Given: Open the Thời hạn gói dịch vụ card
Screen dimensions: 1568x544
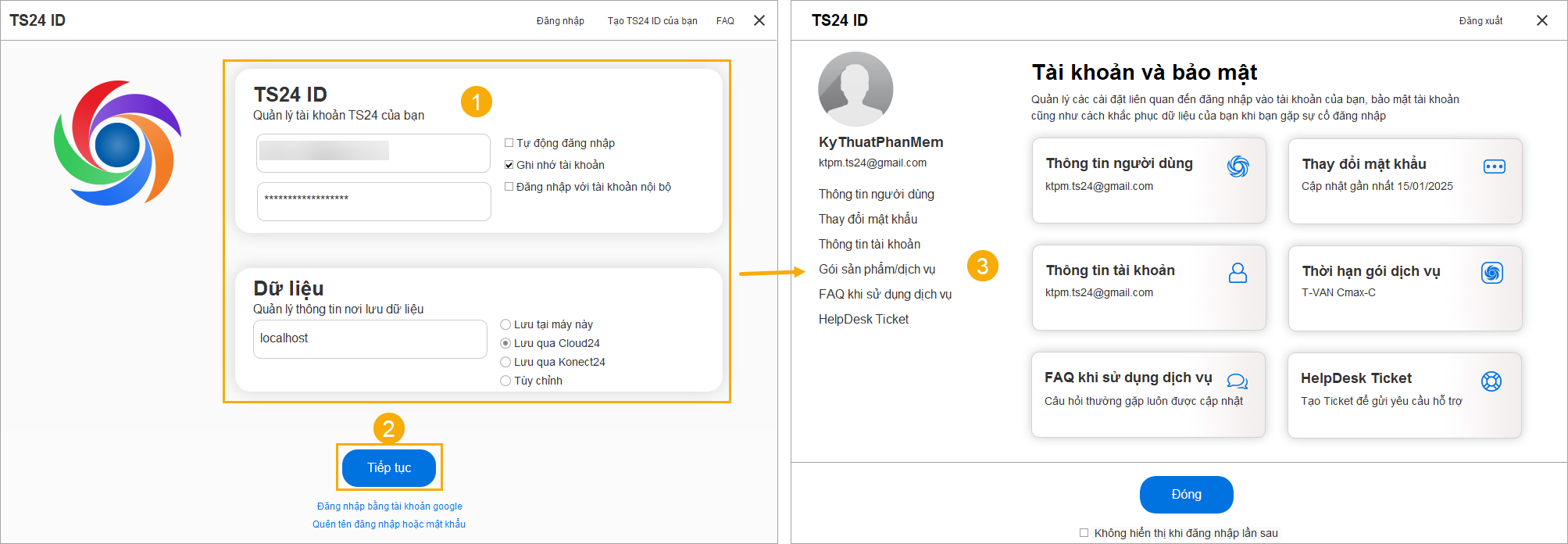Looking at the screenshot, I should tap(1405, 288).
